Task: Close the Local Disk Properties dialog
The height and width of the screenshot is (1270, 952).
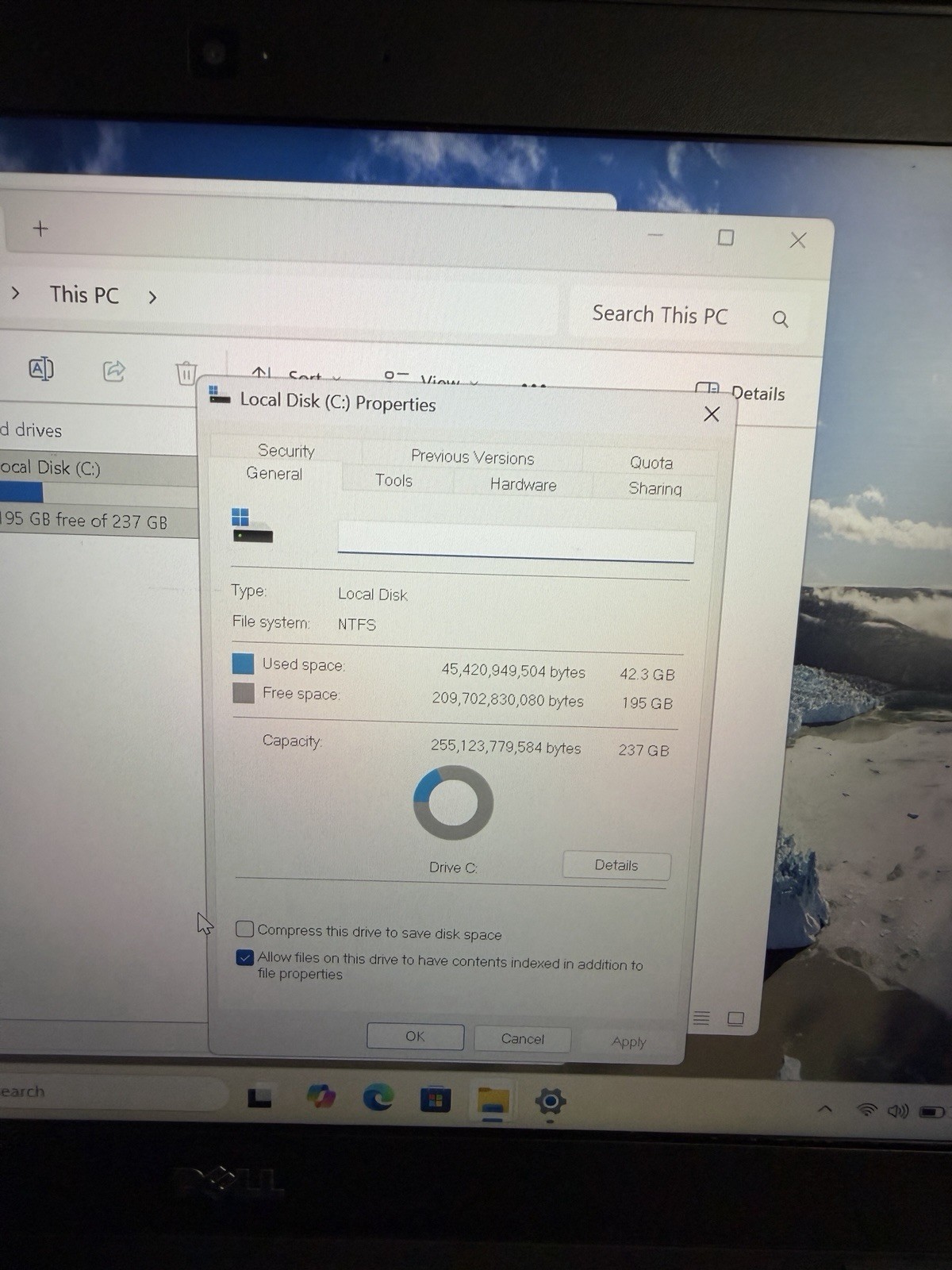Action: pos(712,414)
